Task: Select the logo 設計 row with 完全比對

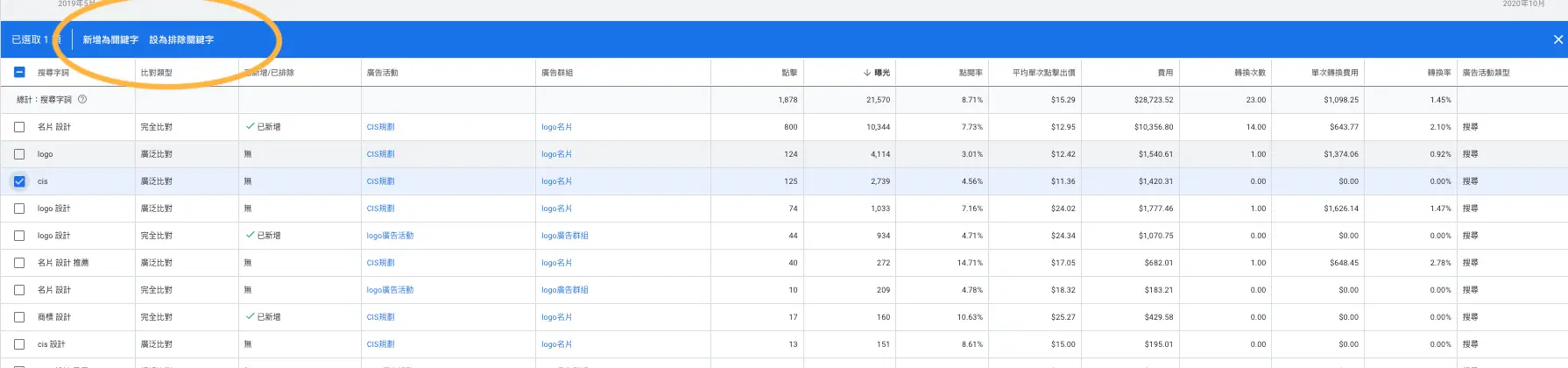Action: pyautogui.click(x=19, y=236)
